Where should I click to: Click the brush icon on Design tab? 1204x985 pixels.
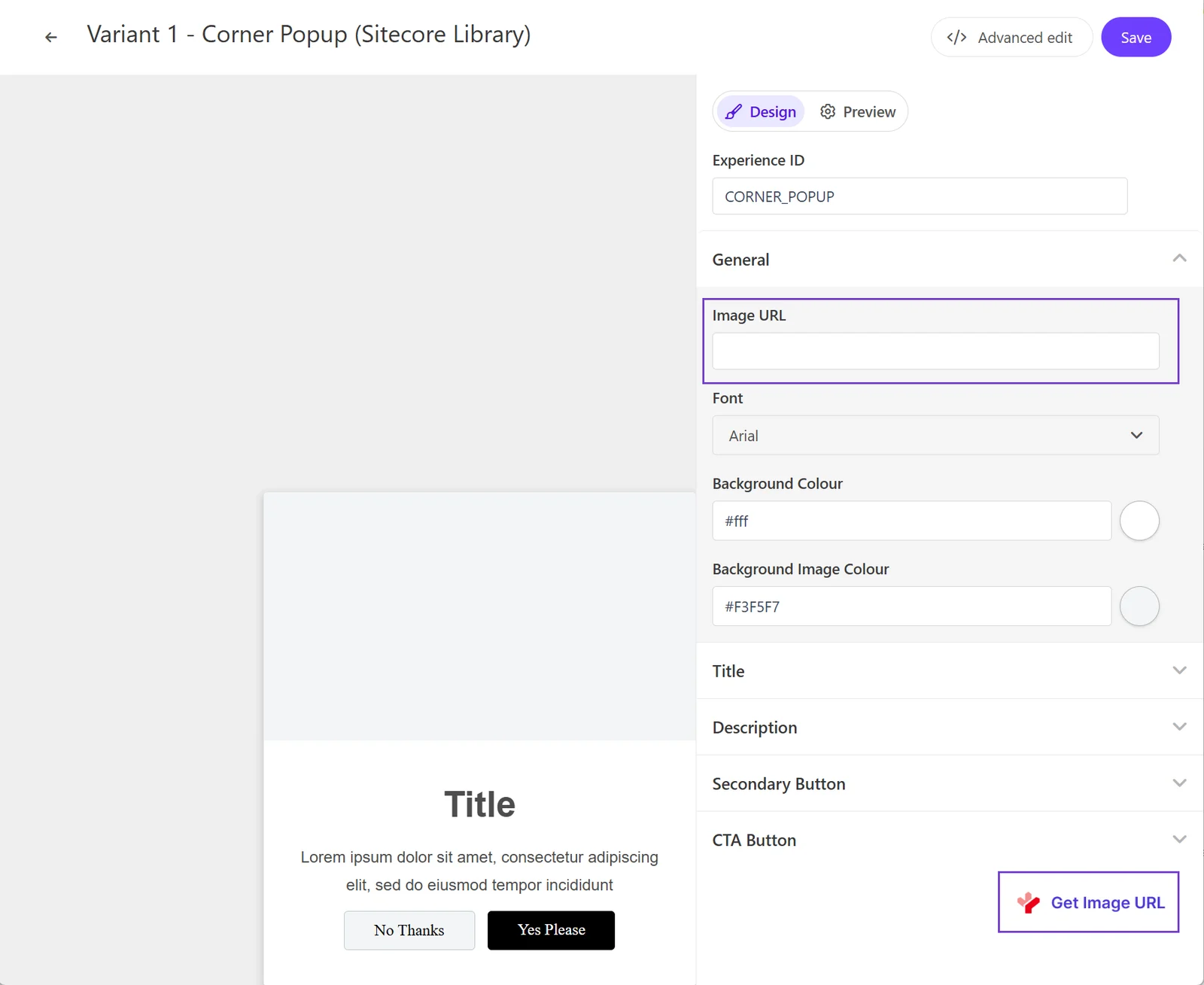[733, 112]
